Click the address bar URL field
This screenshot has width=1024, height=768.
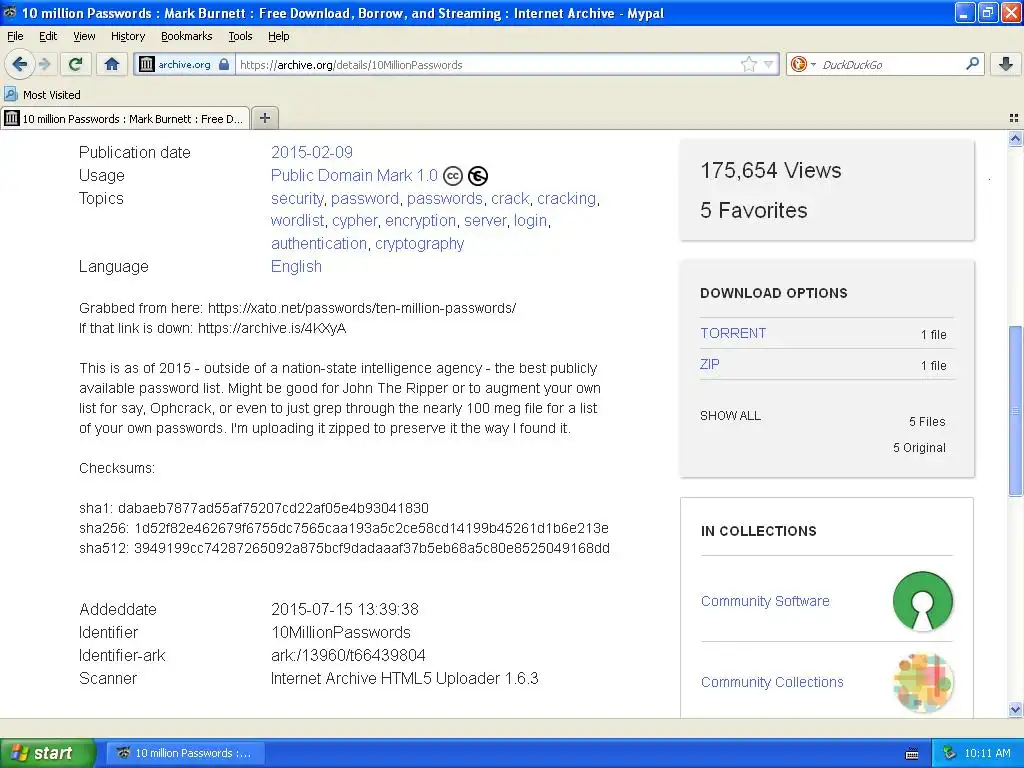pos(487,64)
